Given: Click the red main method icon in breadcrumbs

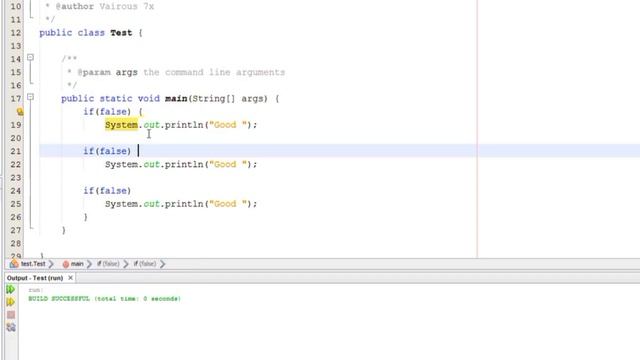Looking at the screenshot, I should 65,264.
